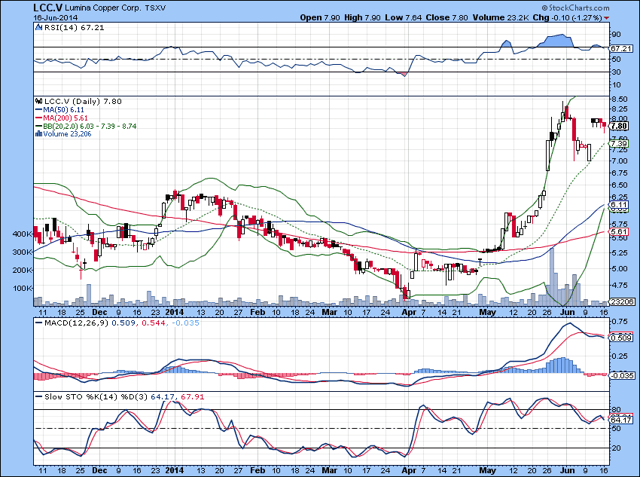Click the MACD(12,26,9) panel label
640x477 pixels.
[x=76, y=323]
